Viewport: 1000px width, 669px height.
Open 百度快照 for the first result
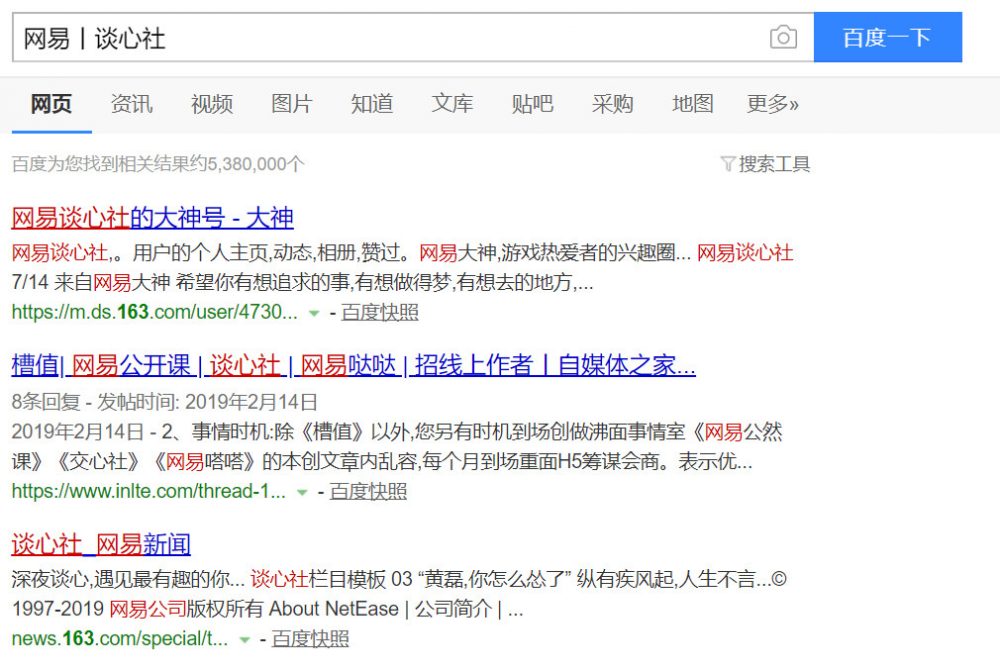click(x=379, y=312)
